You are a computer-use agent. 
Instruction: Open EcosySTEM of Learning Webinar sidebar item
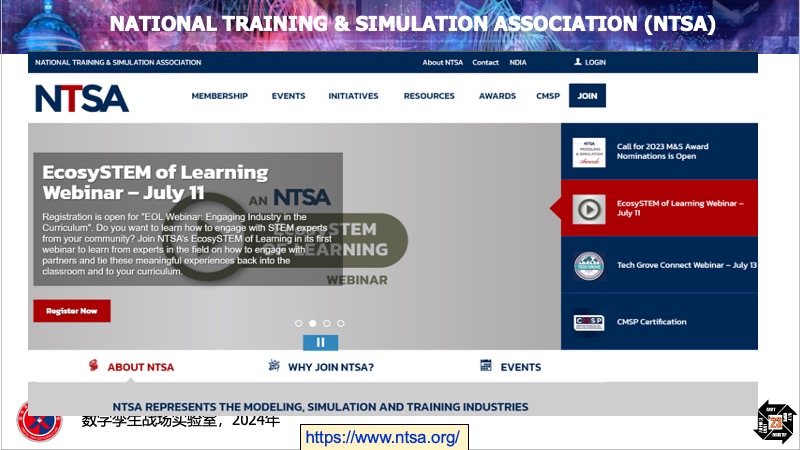(x=659, y=208)
